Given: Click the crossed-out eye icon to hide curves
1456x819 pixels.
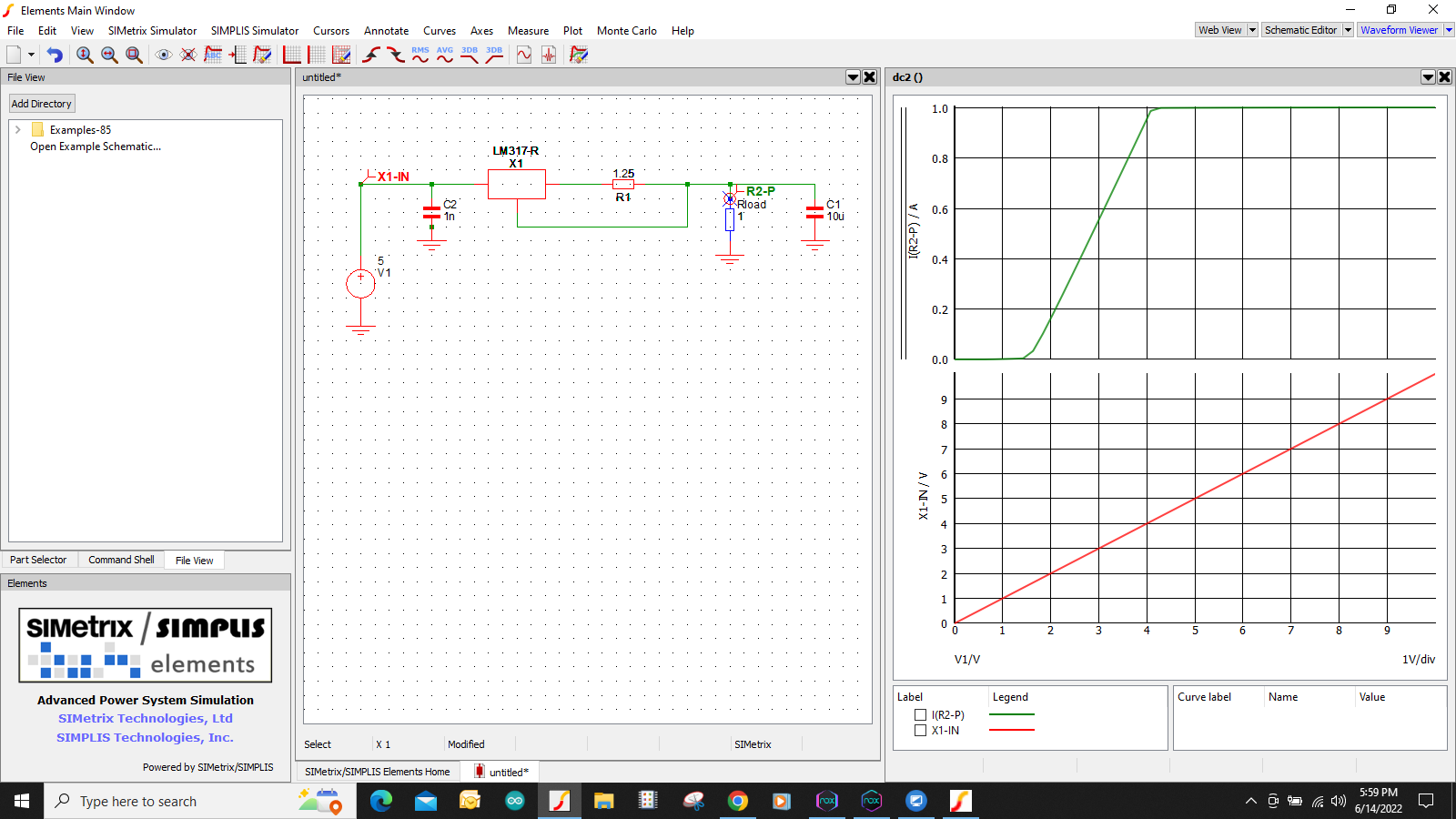Looking at the screenshot, I should coord(188,55).
